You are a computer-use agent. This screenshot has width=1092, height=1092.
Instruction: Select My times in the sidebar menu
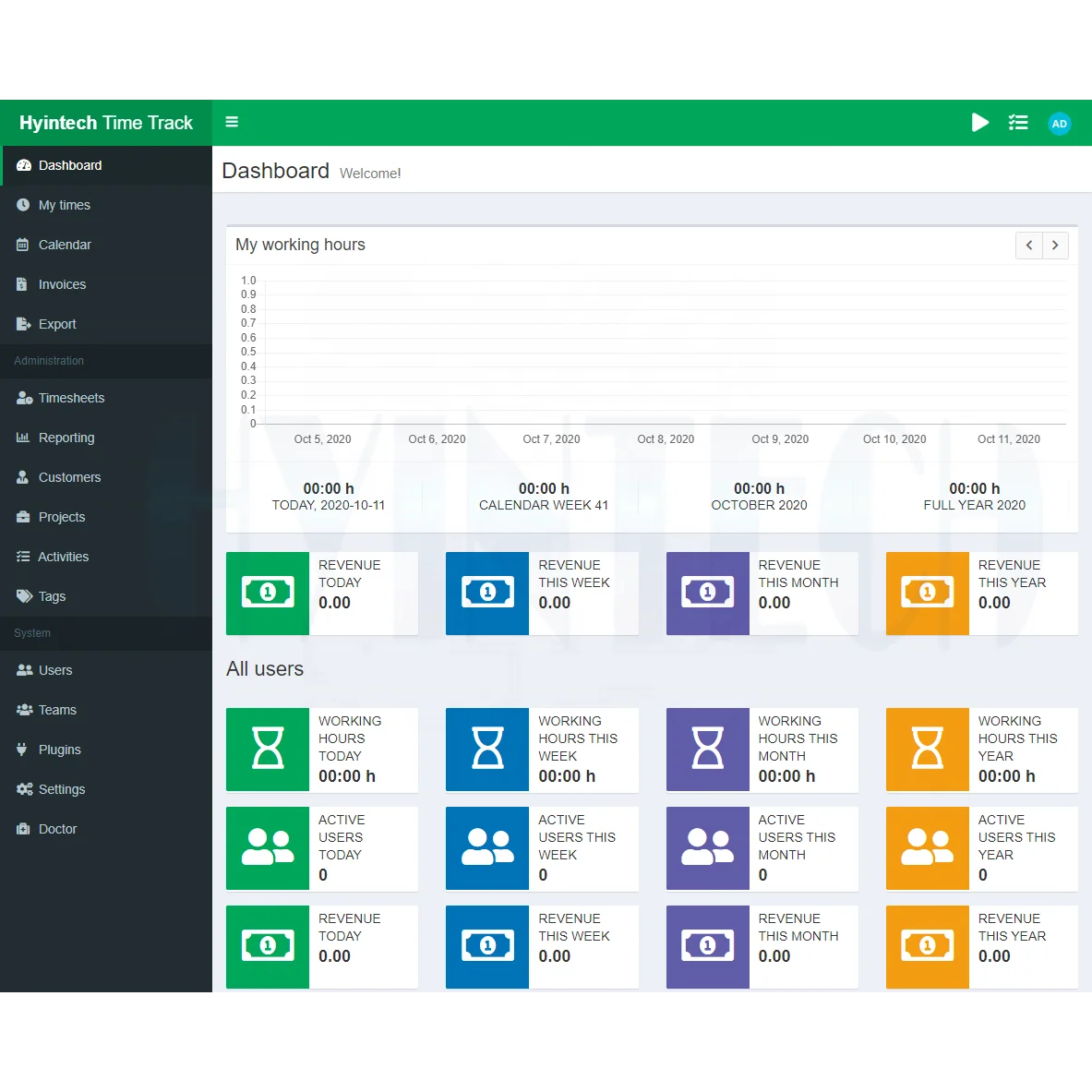click(x=63, y=205)
